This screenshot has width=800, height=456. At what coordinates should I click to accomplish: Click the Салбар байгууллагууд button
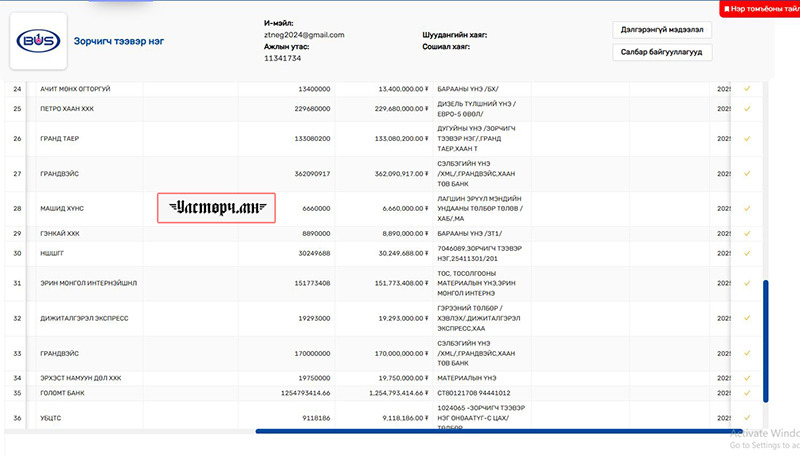point(661,52)
